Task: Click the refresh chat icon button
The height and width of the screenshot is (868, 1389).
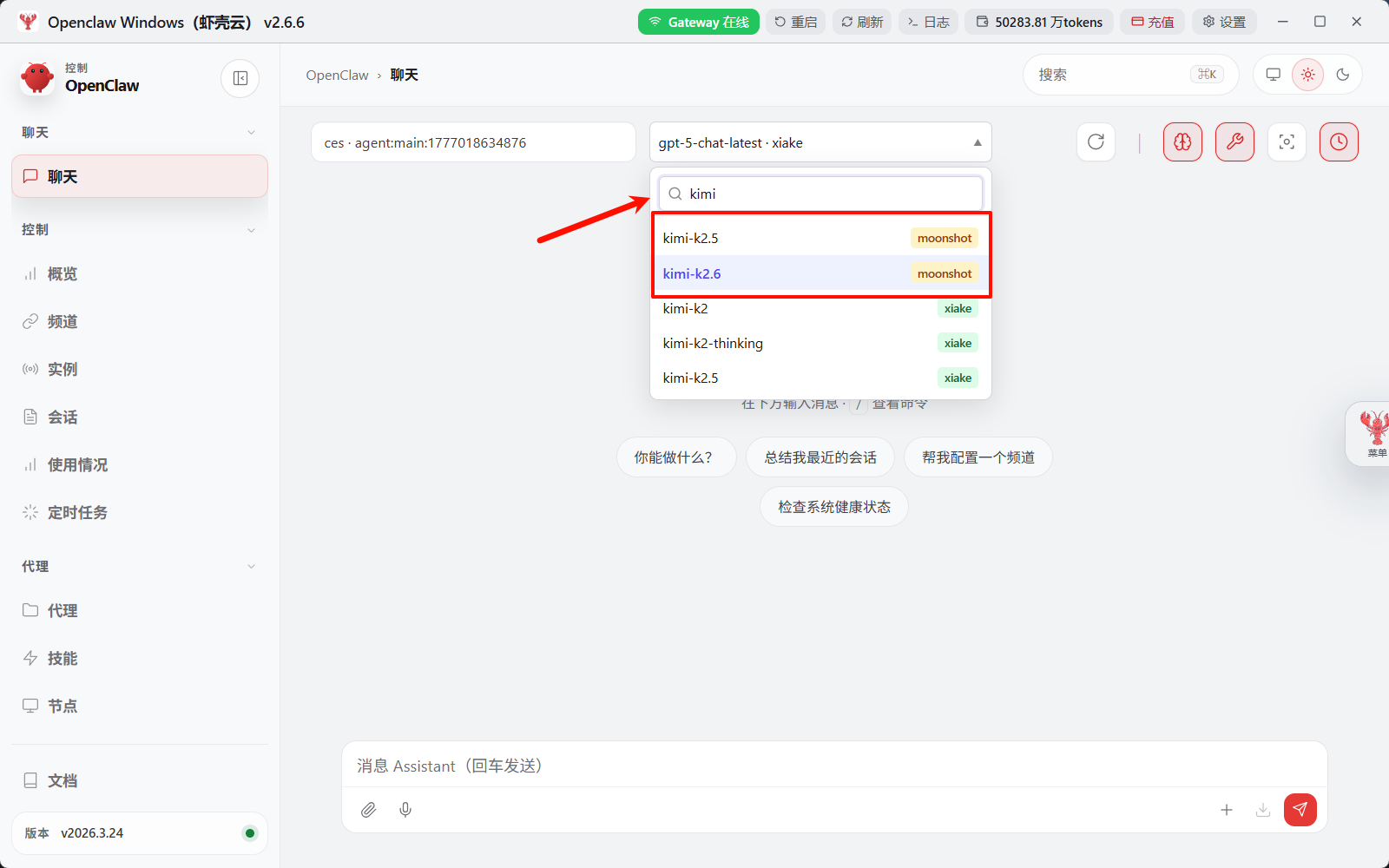Action: point(1096,141)
